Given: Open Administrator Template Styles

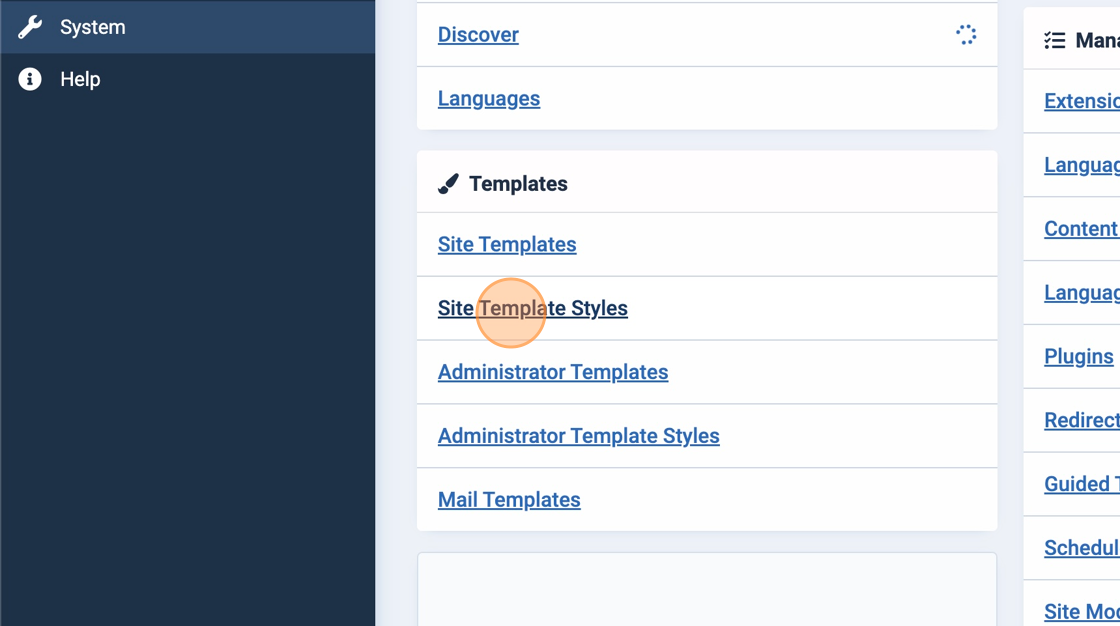Looking at the screenshot, I should (578, 436).
